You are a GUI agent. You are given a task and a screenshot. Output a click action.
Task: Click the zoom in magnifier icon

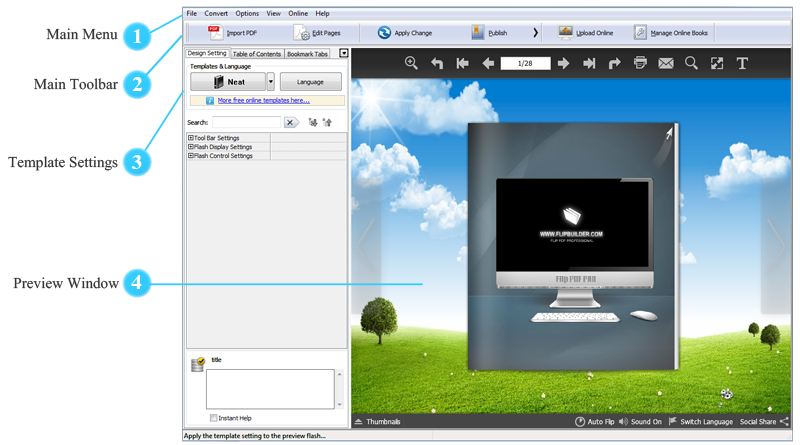tap(411, 64)
